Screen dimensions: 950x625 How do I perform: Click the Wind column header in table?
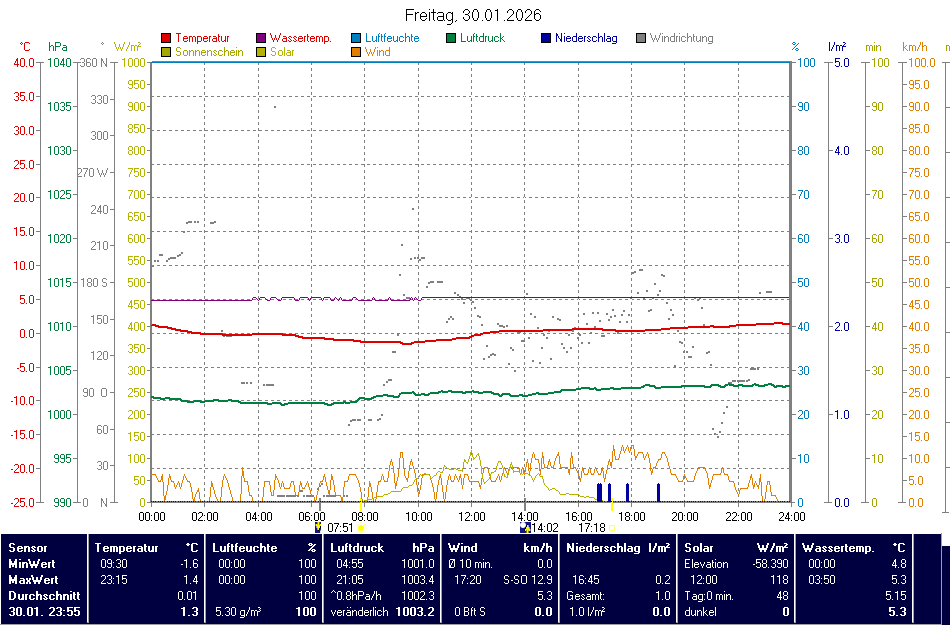(x=462, y=548)
